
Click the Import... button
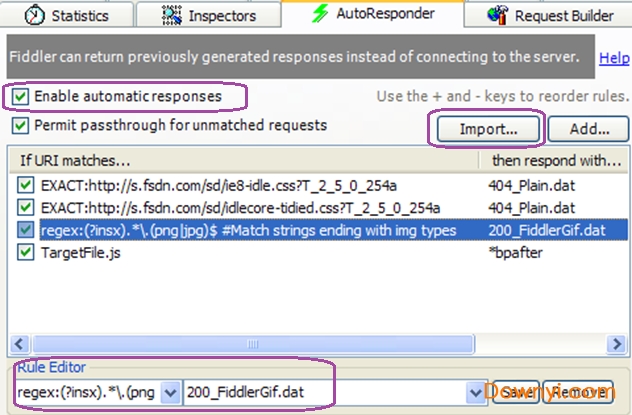(487, 129)
